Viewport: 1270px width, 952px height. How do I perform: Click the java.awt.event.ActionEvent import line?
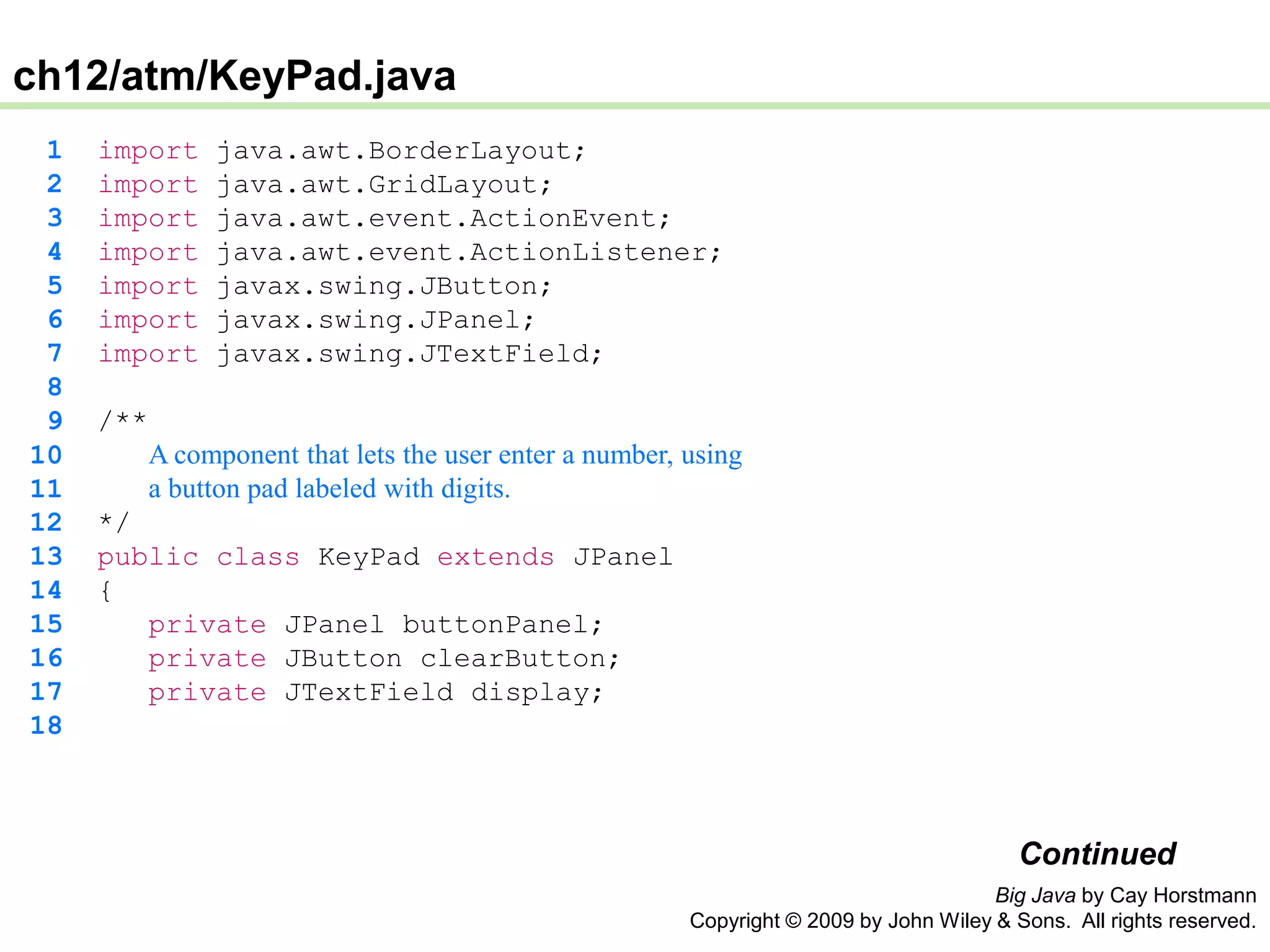tap(384, 218)
